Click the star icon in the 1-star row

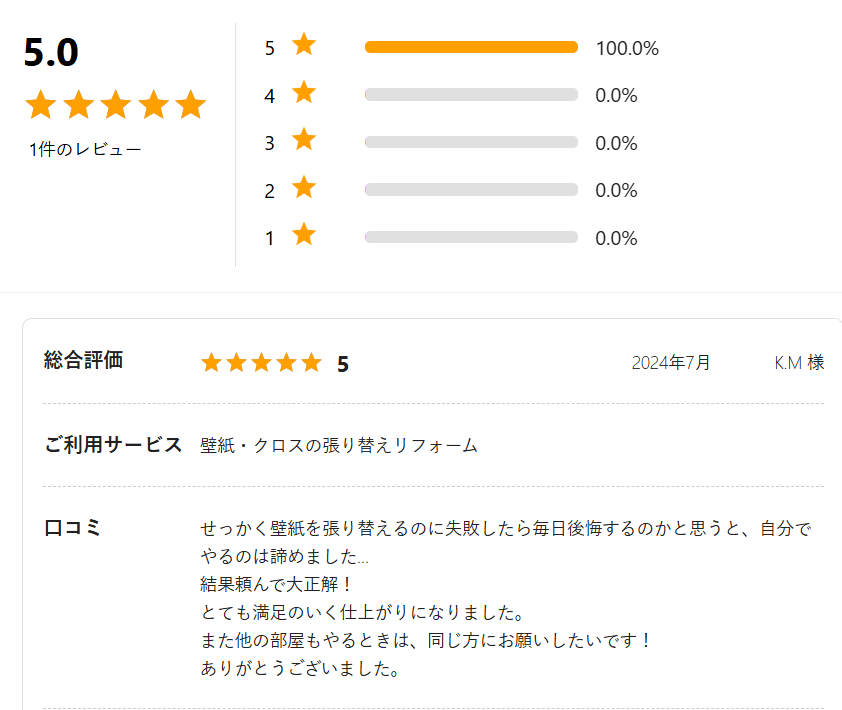(304, 234)
